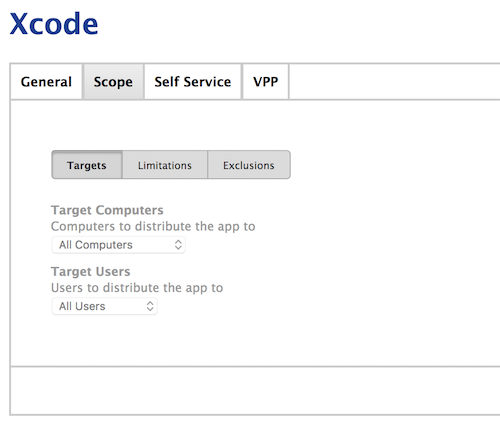Screen dimensions: 500x436
Task: Click the Target Computers heading label
Action: pyautogui.click(x=107, y=210)
